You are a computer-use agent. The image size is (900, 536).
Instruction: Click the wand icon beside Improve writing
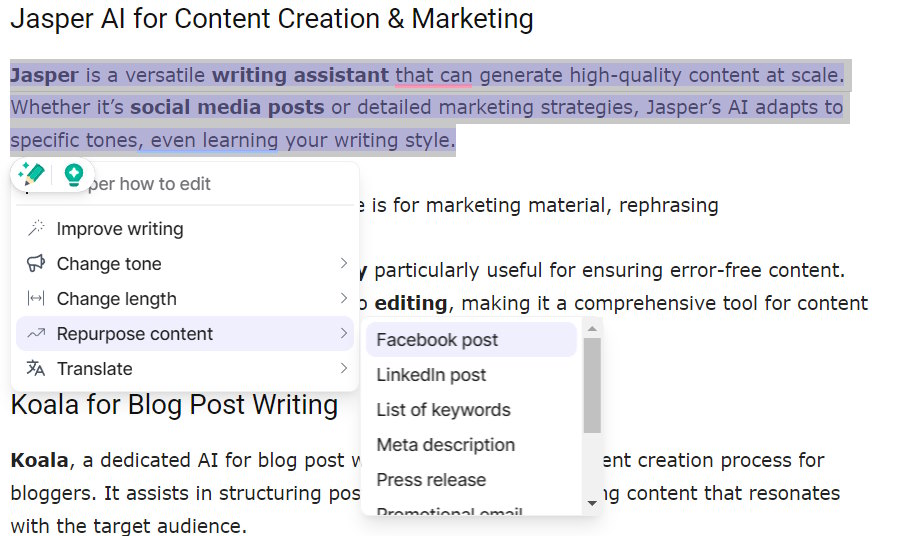tap(36, 228)
